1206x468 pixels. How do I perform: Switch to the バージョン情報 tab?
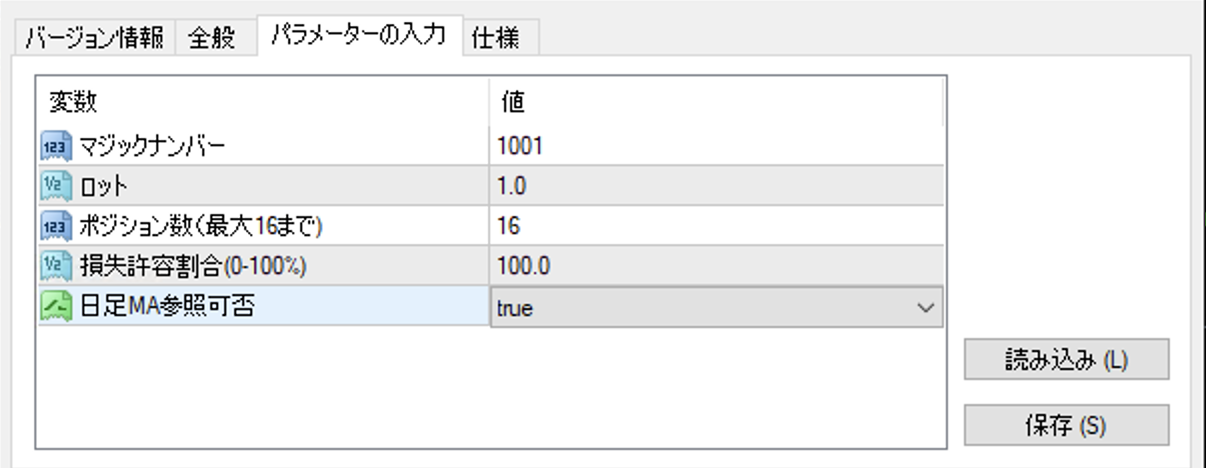click(94, 37)
